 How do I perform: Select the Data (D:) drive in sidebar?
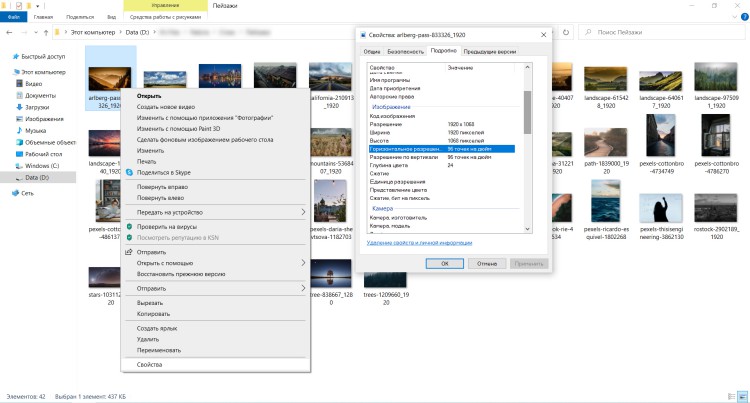tap(40, 177)
